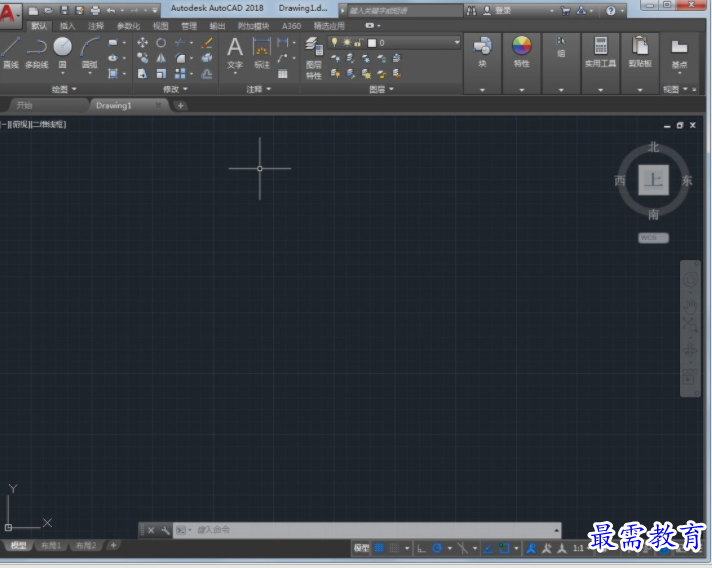Image resolution: width=712 pixels, height=568 pixels.
Task: Expand the Annotation (注释) panel
Action: point(258,89)
